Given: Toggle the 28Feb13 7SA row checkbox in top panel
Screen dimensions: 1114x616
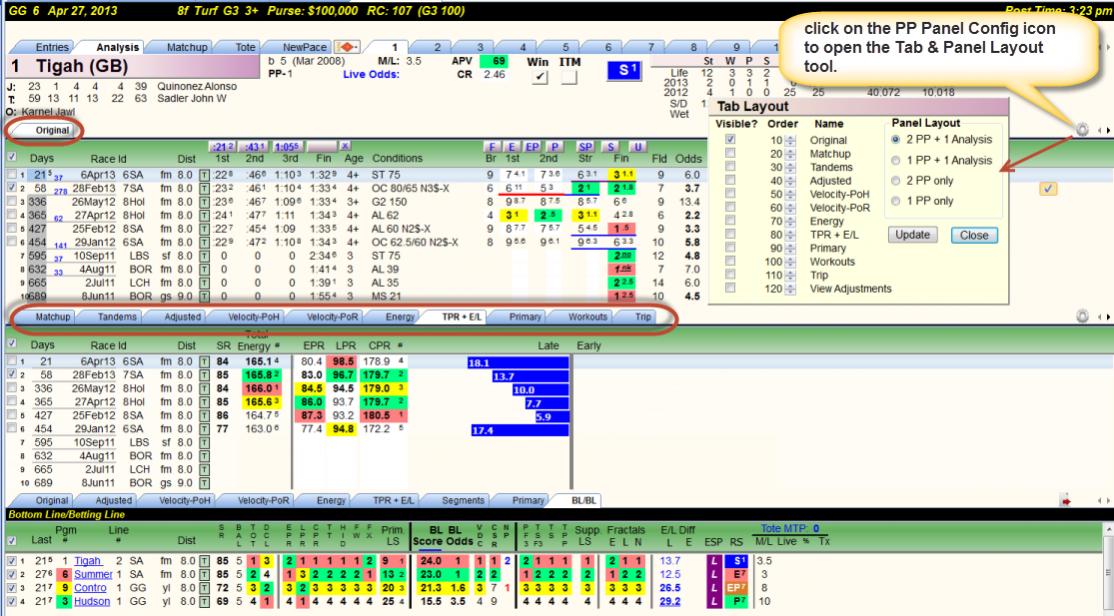Looking at the screenshot, I should (x=12, y=188).
